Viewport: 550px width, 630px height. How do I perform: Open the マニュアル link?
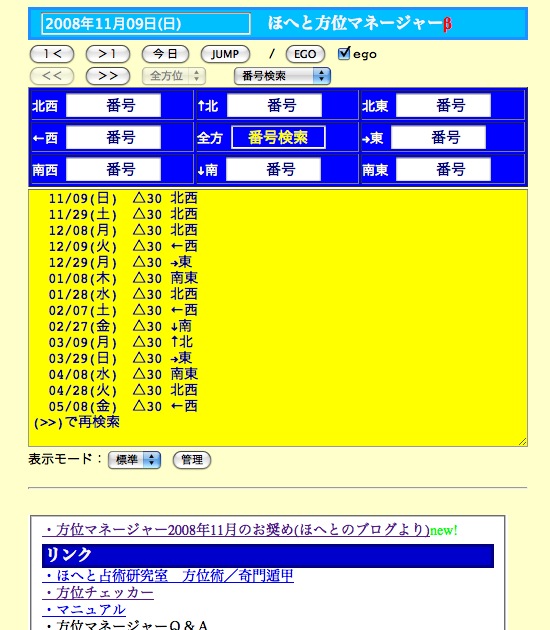point(84,610)
